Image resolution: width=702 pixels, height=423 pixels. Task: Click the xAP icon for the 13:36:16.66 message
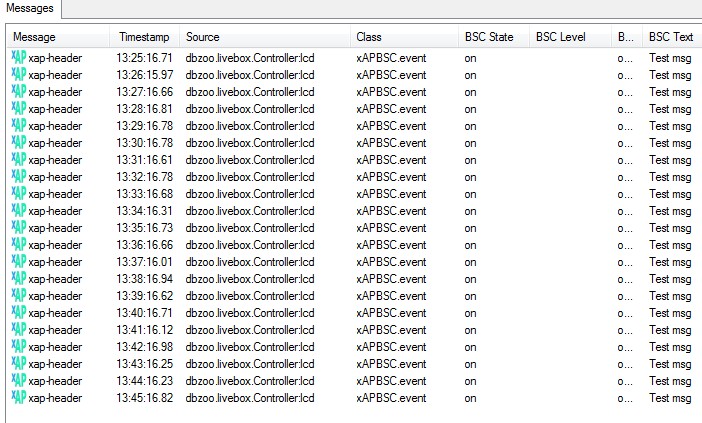(19, 244)
